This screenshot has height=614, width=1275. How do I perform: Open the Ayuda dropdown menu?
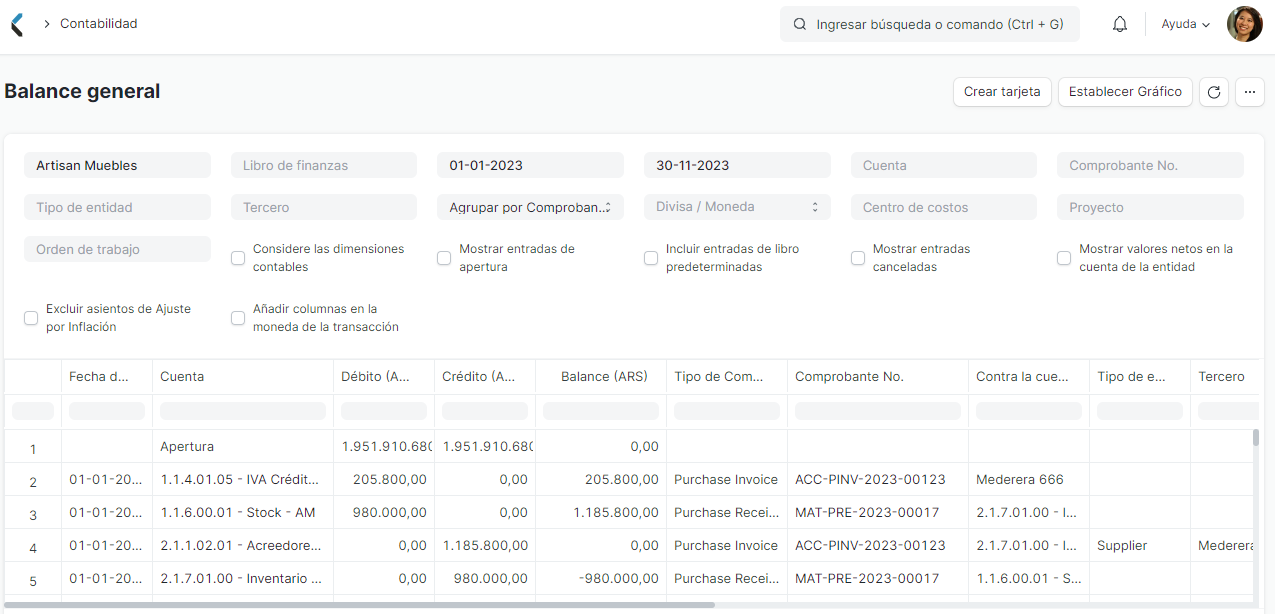click(1184, 23)
